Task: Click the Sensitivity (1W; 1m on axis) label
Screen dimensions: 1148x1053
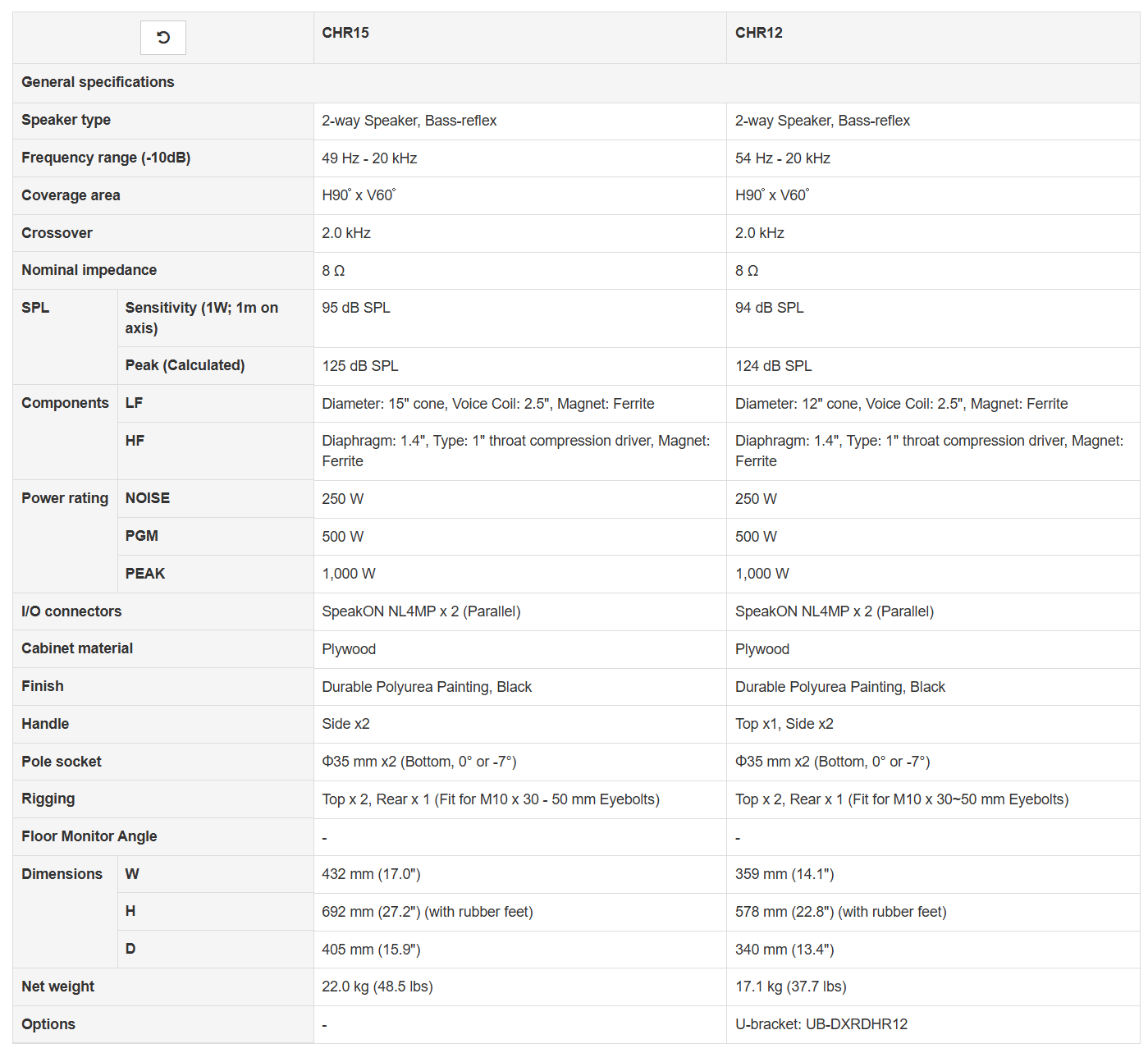Action: 201,318
